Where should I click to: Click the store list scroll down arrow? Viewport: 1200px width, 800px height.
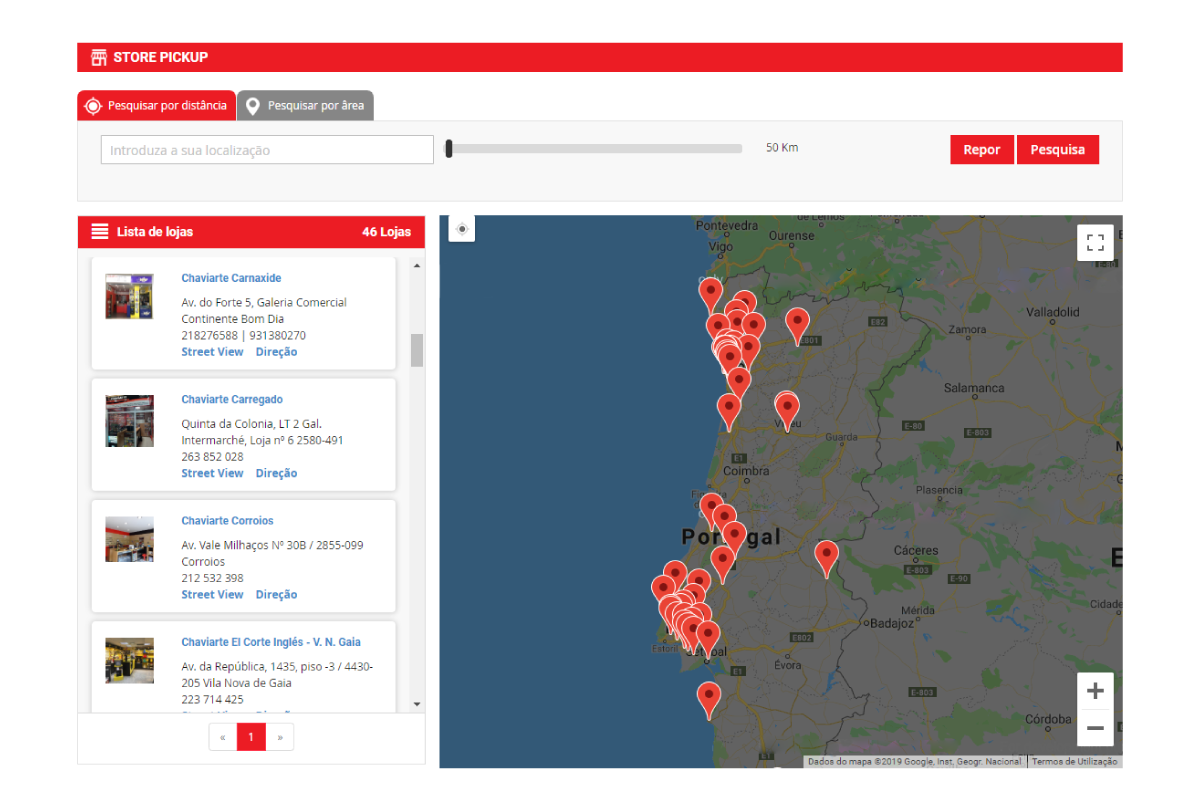[417, 704]
